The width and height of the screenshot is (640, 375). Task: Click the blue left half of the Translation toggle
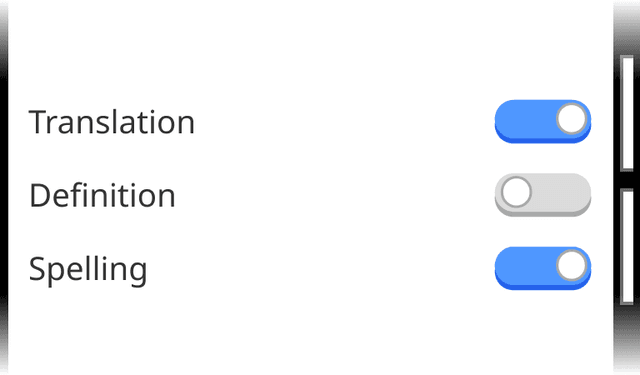point(522,120)
